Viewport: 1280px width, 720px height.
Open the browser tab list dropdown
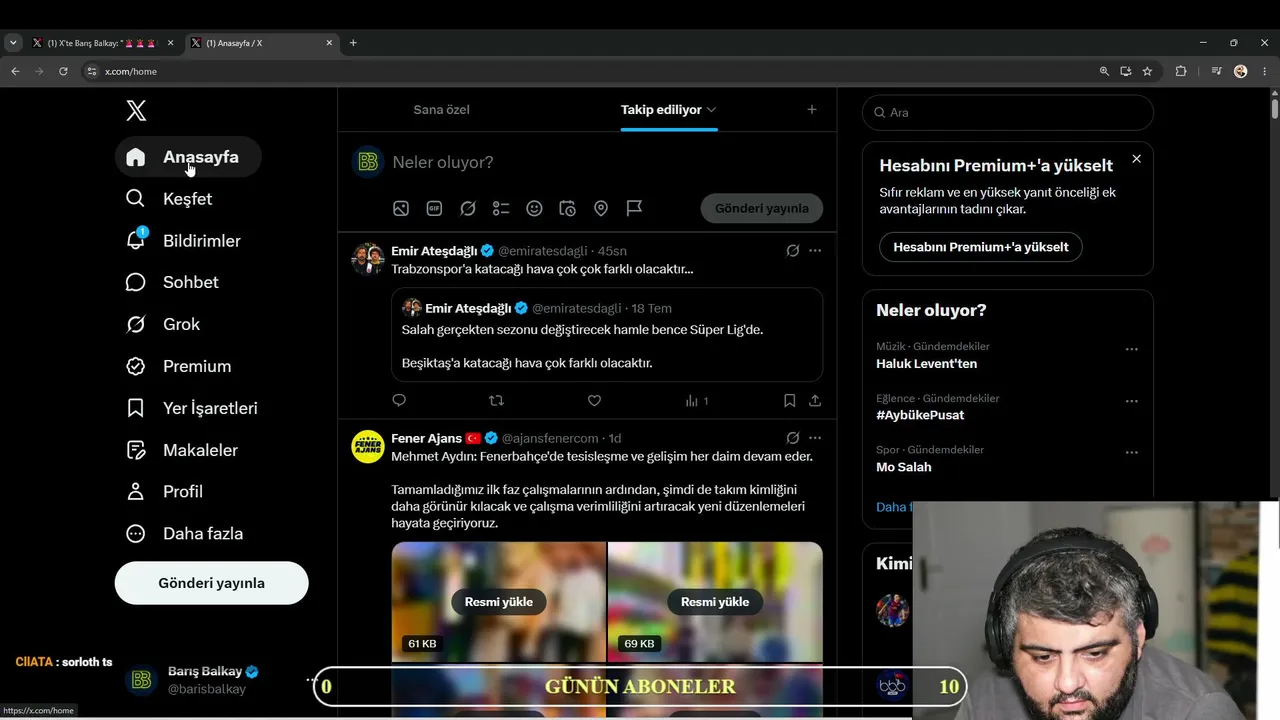point(13,43)
